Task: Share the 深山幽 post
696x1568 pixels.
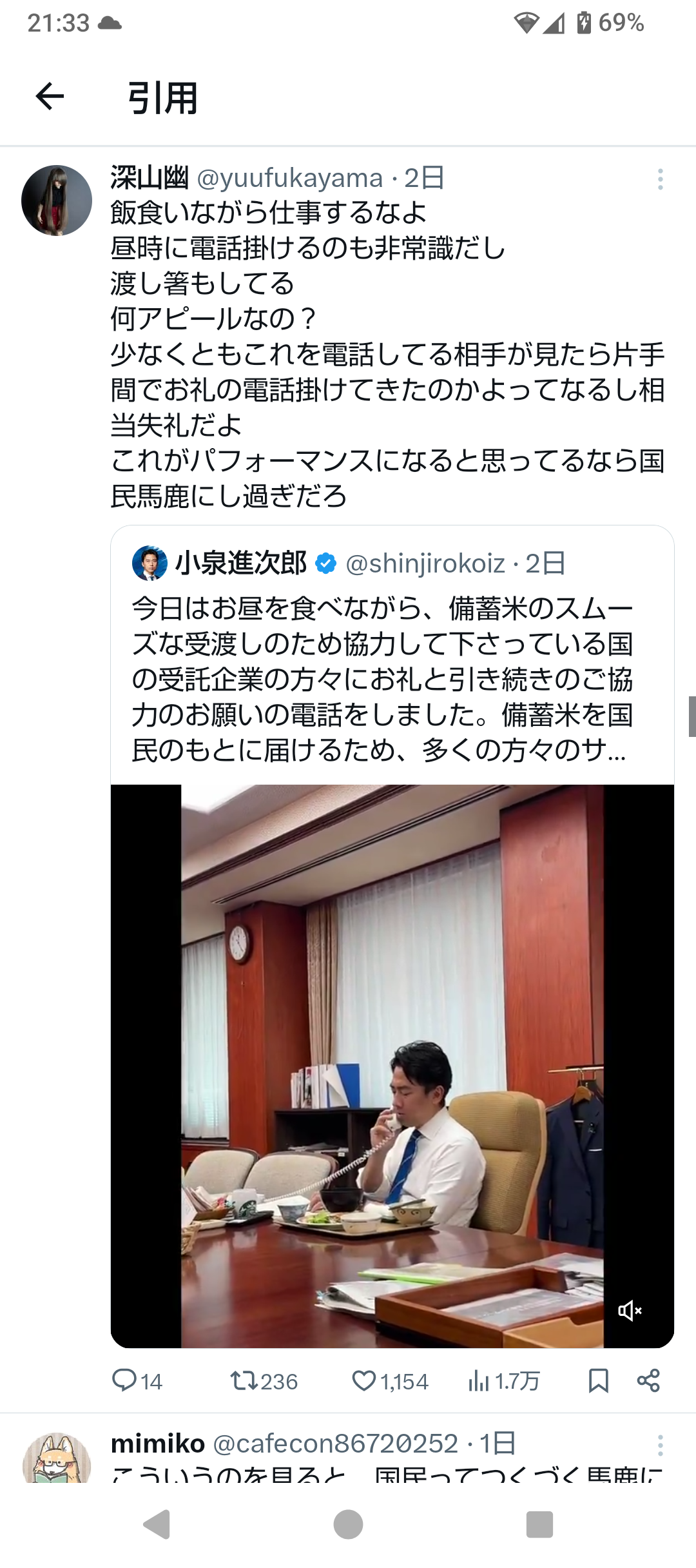Action: tap(648, 1380)
